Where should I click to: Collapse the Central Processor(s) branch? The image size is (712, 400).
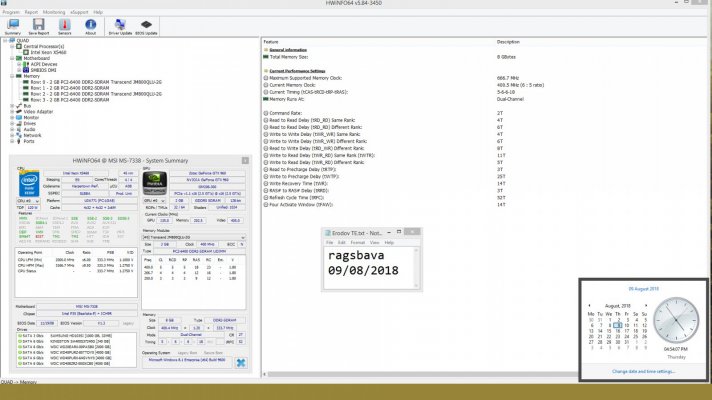12,46
